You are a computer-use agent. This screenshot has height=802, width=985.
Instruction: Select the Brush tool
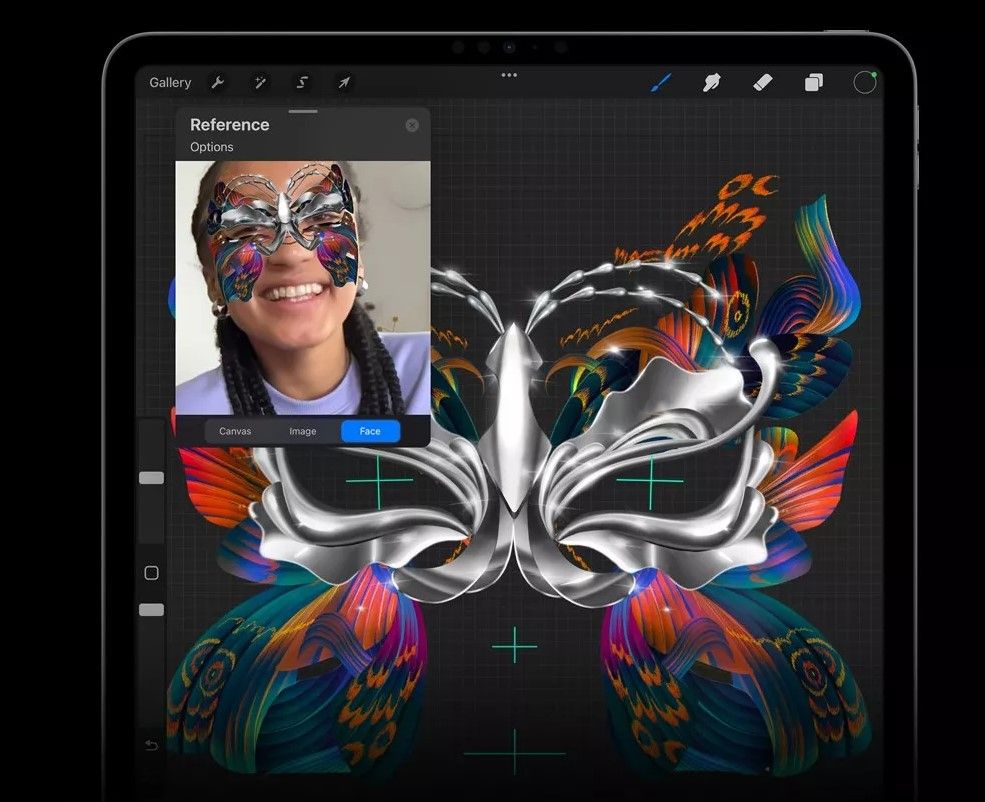pyautogui.click(x=661, y=83)
